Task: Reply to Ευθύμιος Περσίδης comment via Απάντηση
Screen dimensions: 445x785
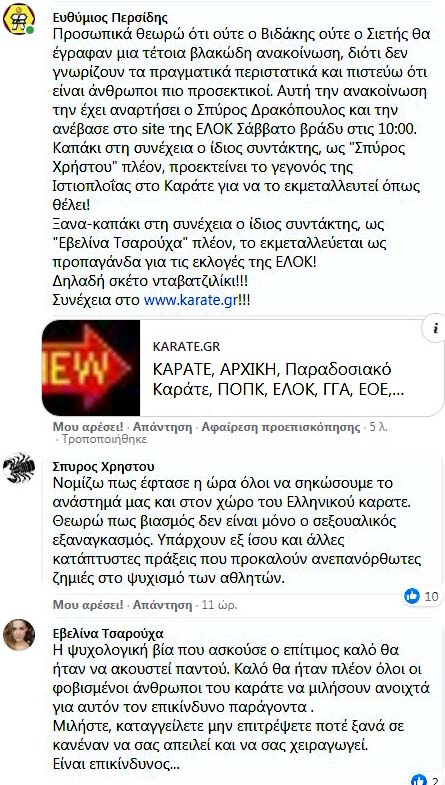Action: (162, 427)
